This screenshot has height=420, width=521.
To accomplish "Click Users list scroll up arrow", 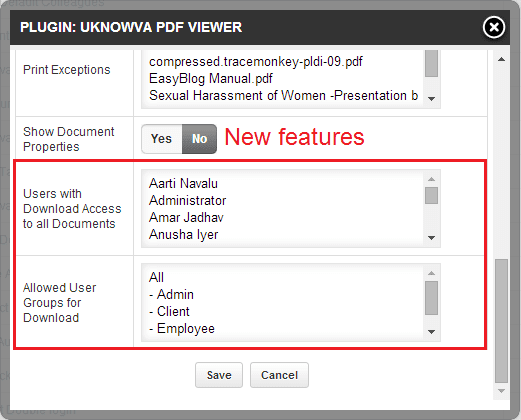I will click(x=431, y=179).
